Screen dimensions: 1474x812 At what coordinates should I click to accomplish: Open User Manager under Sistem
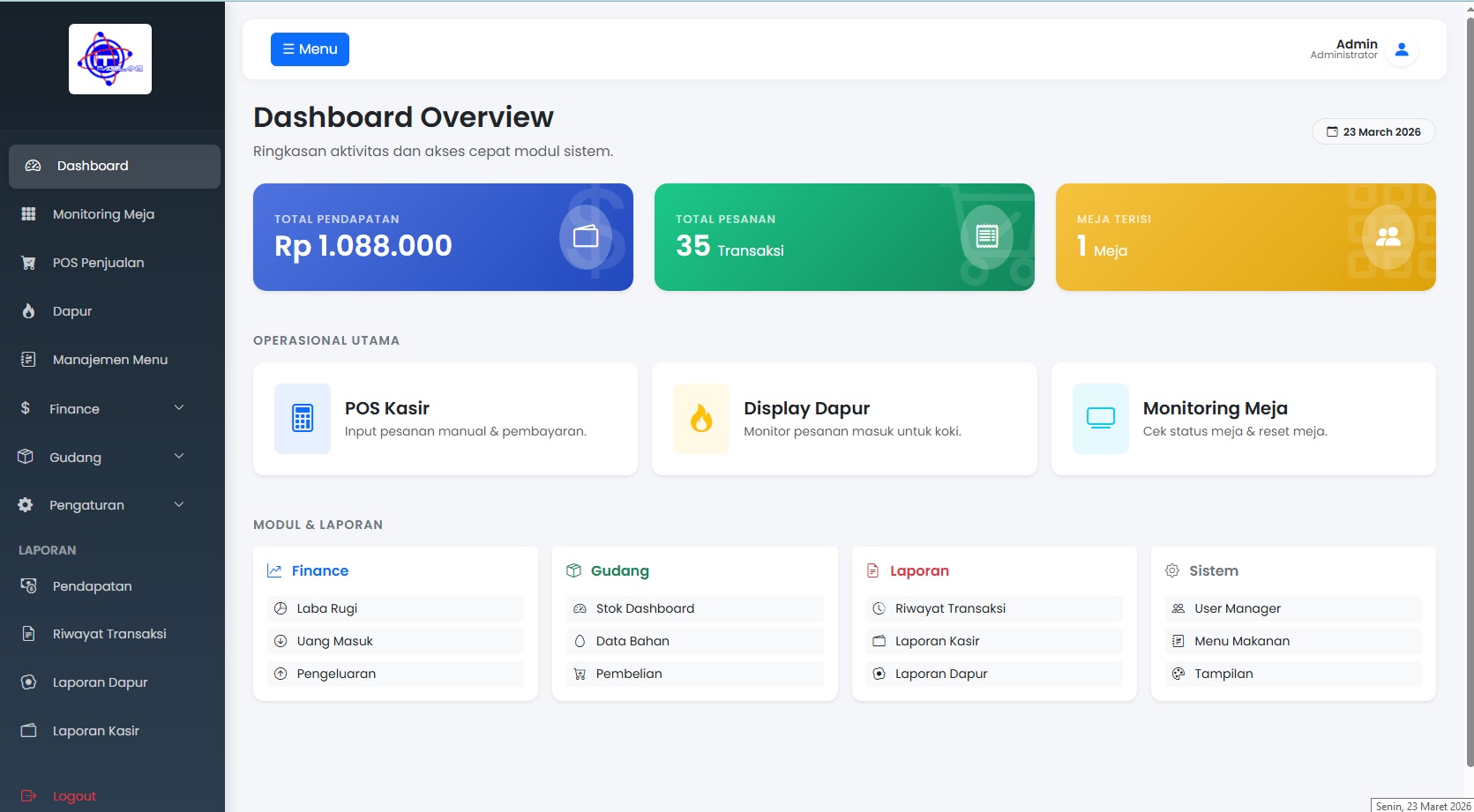[x=1293, y=608]
